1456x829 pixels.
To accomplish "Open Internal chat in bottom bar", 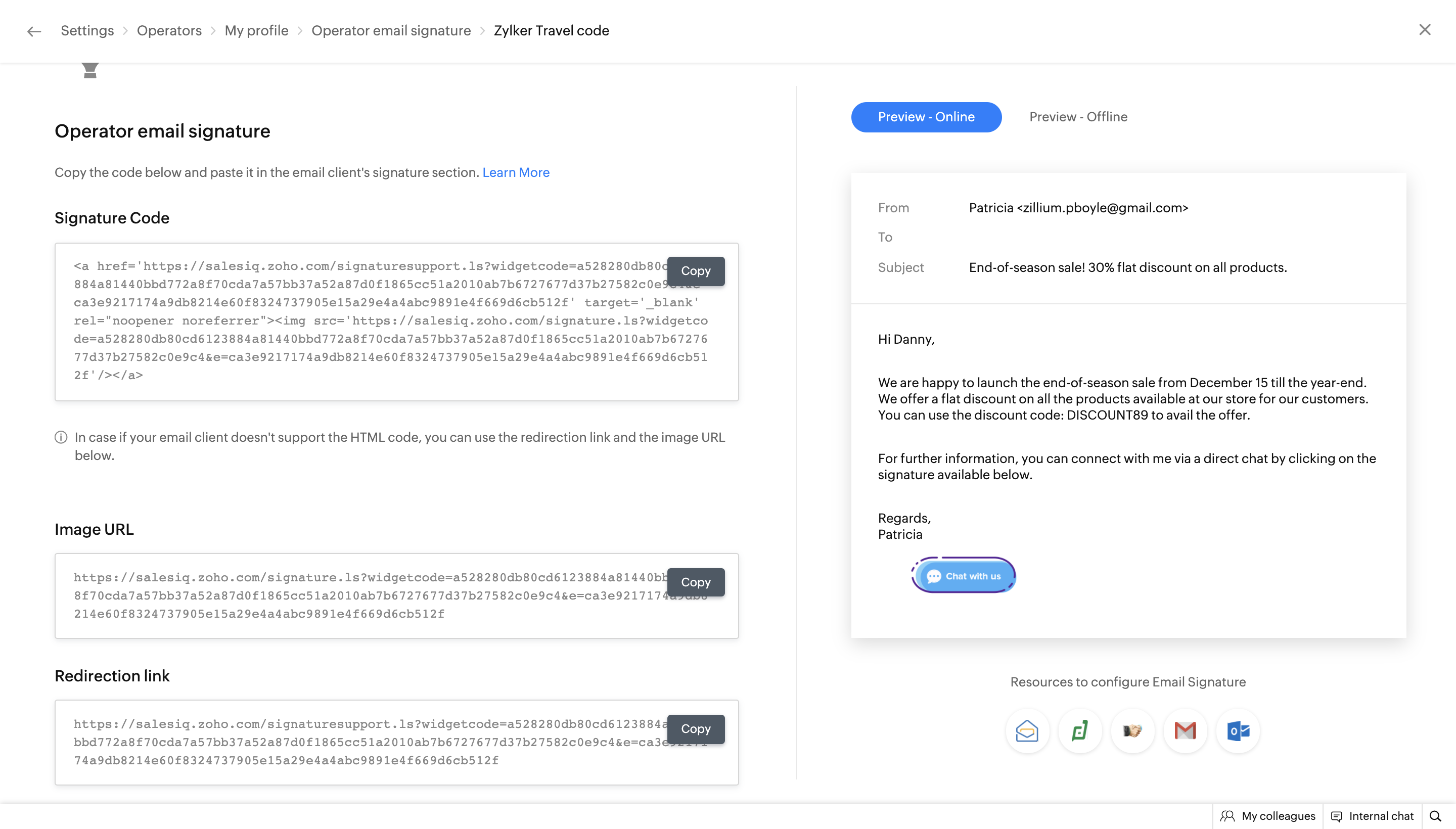I will (1372, 816).
